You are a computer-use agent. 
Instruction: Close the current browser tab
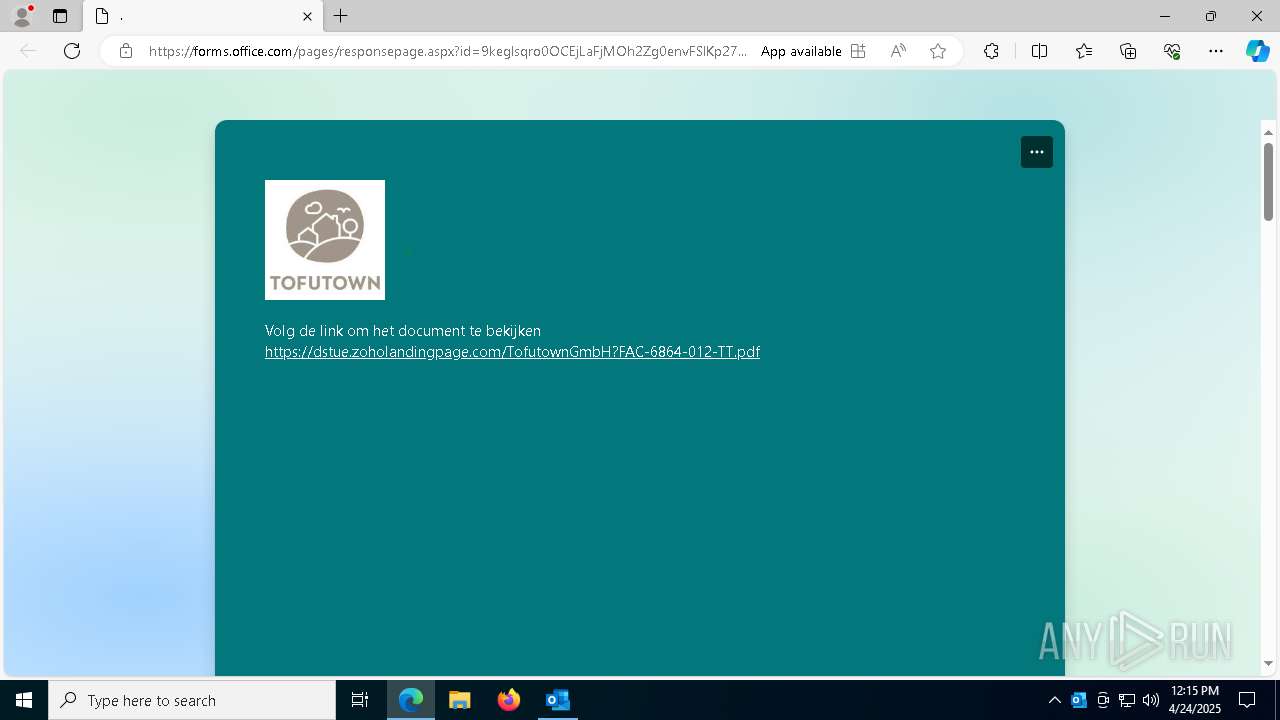click(x=307, y=16)
